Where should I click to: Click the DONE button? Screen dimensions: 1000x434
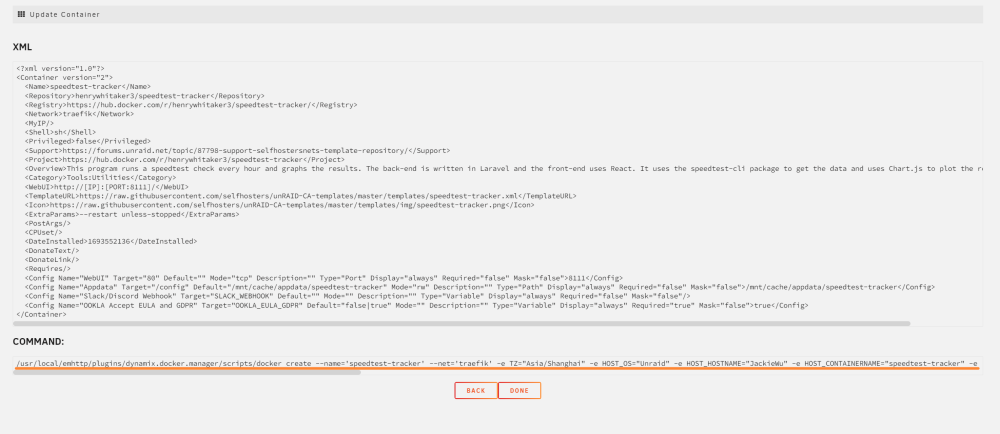pyautogui.click(x=519, y=391)
